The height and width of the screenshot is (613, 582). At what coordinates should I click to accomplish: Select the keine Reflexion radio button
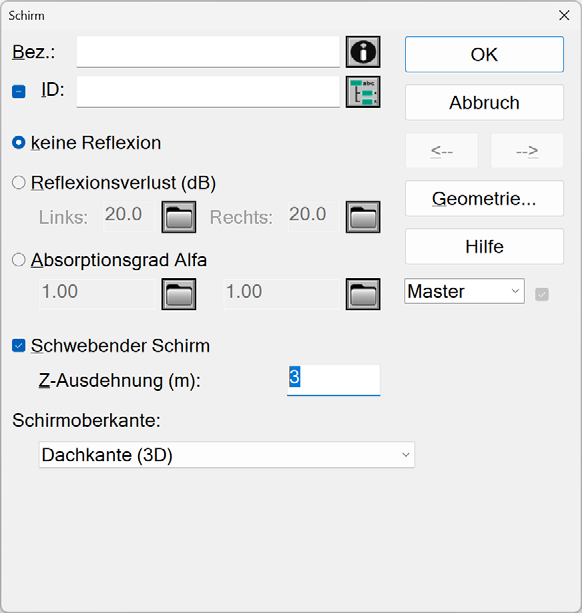pos(19,143)
